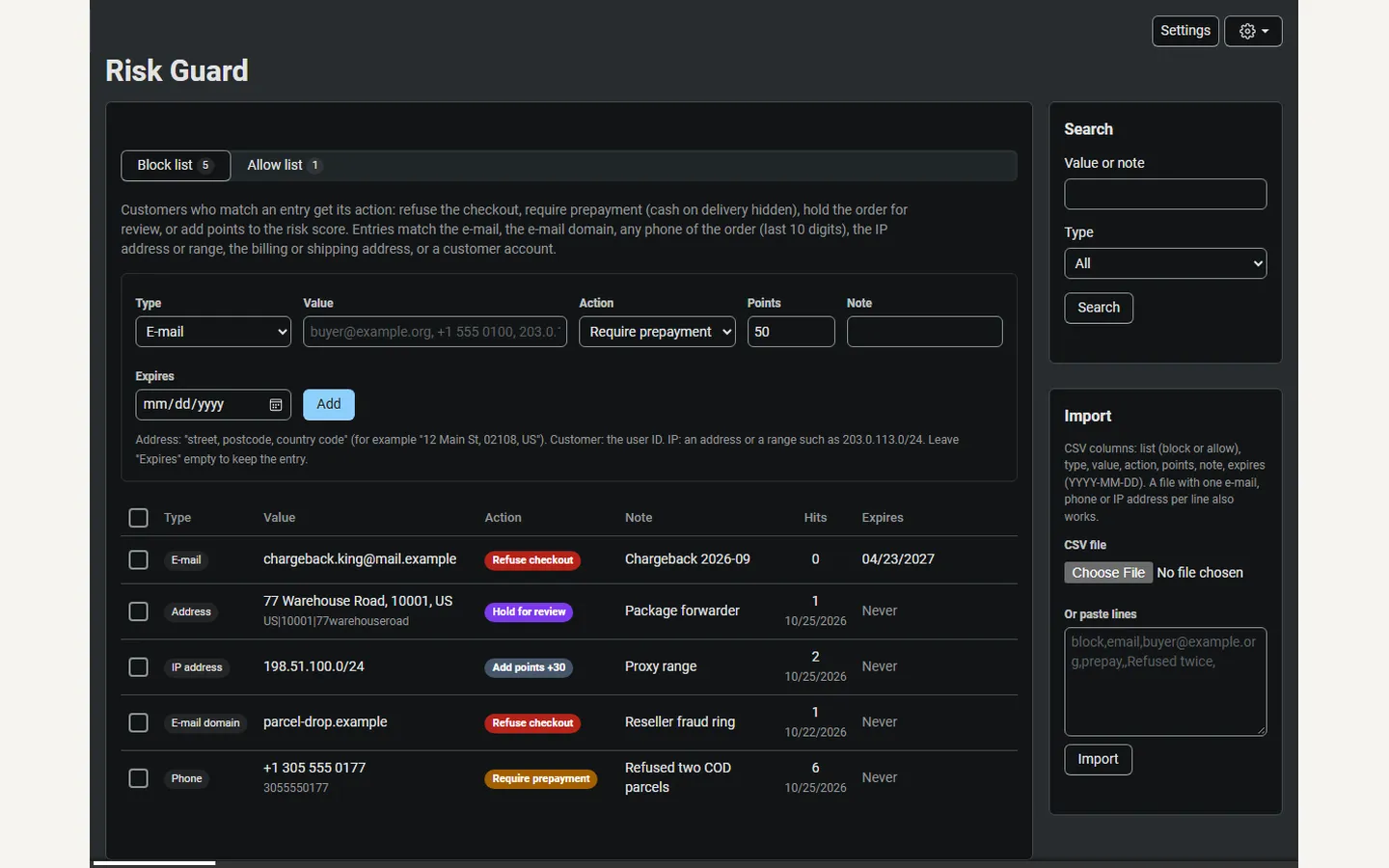Viewport: 1389px width, 868px height.
Task: Click the Refuse checkout badge for chargeback.king
Action: [532, 560]
